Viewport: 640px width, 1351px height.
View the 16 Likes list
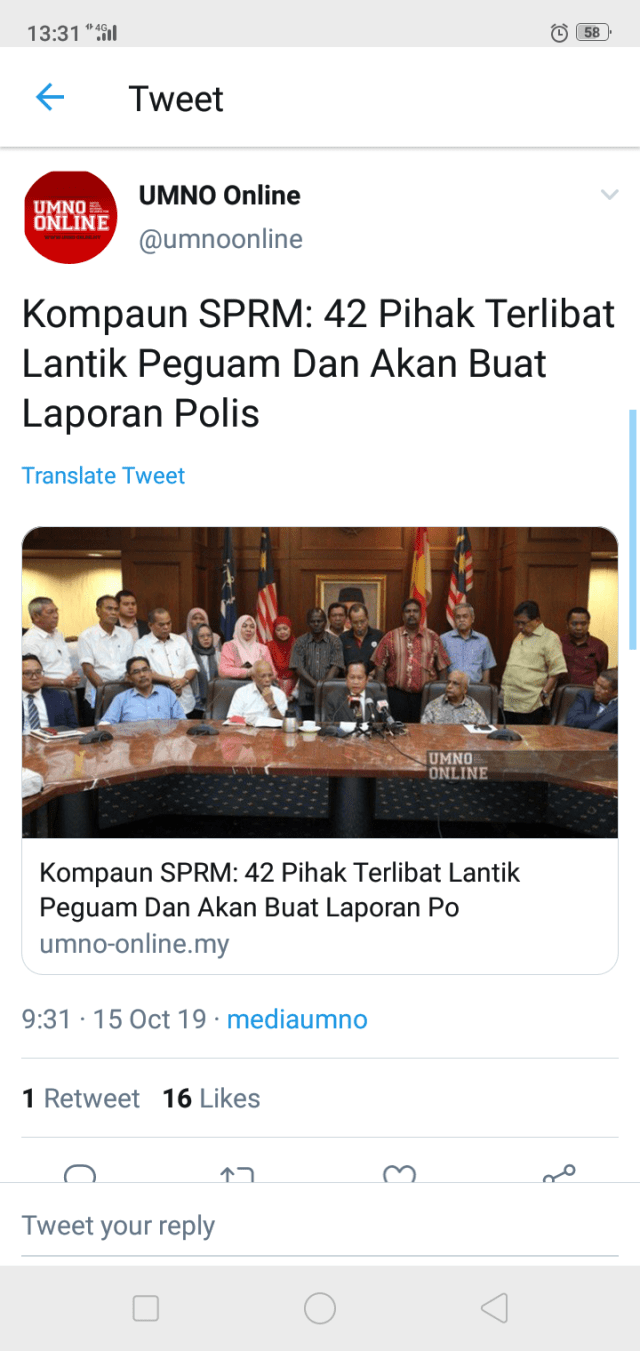211,1098
